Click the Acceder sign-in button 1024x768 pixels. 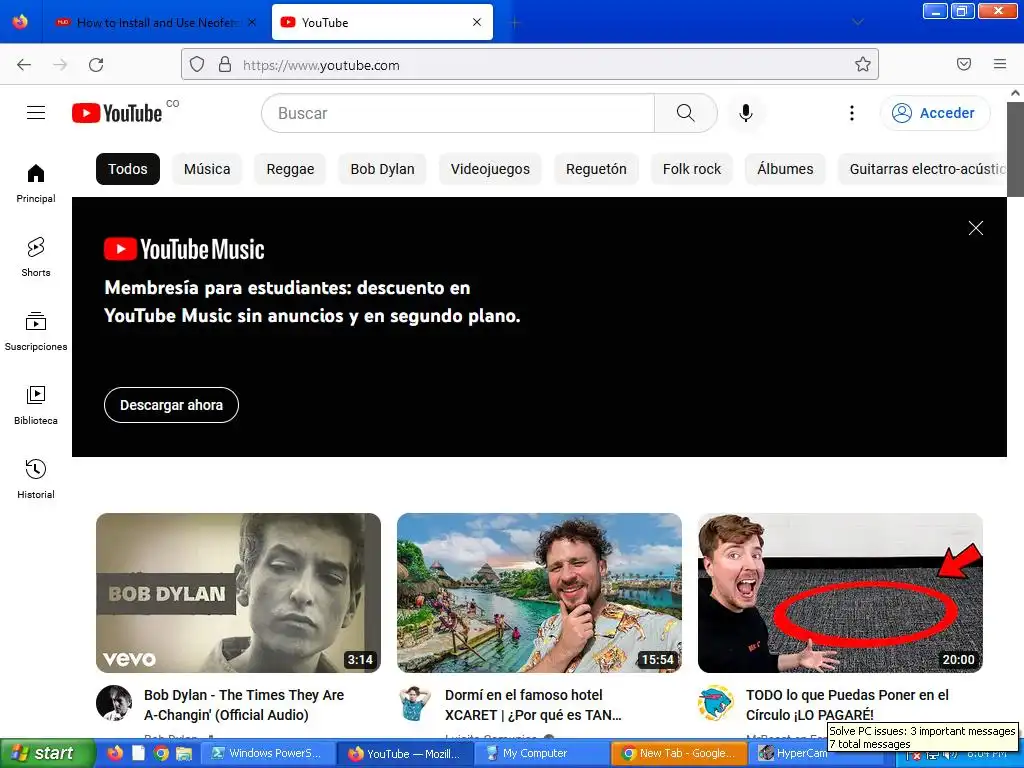click(935, 113)
